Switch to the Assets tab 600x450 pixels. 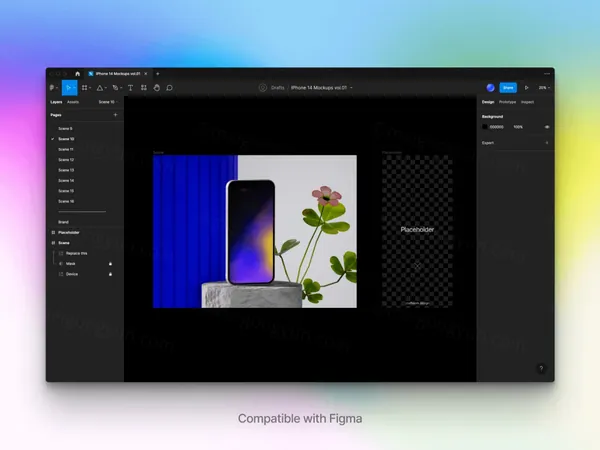73,102
